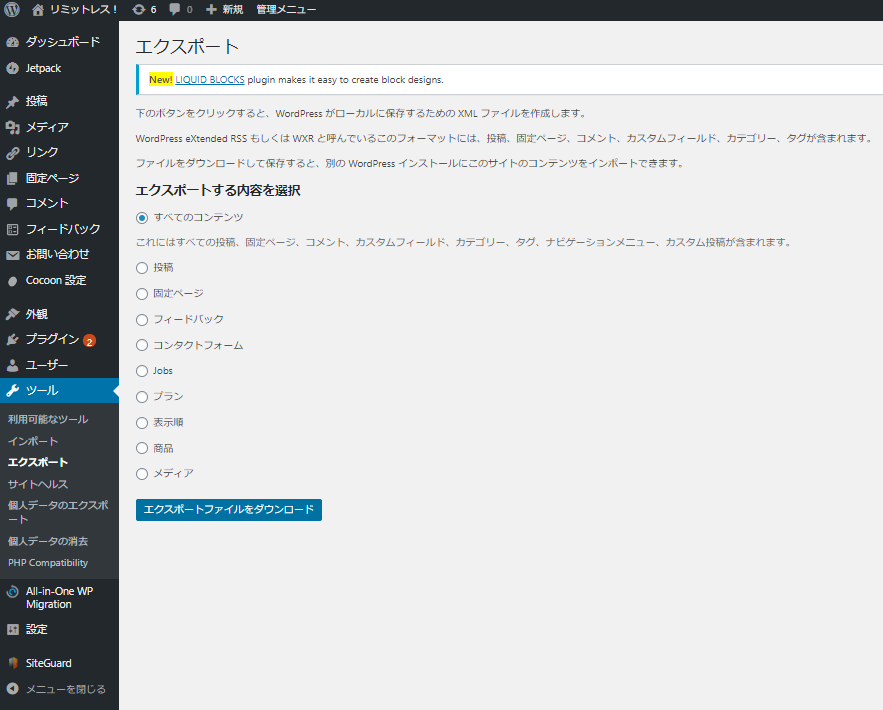Click the ツール wrench icon
Screen dimensions: 883x710
pyautogui.click(x=12, y=391)
